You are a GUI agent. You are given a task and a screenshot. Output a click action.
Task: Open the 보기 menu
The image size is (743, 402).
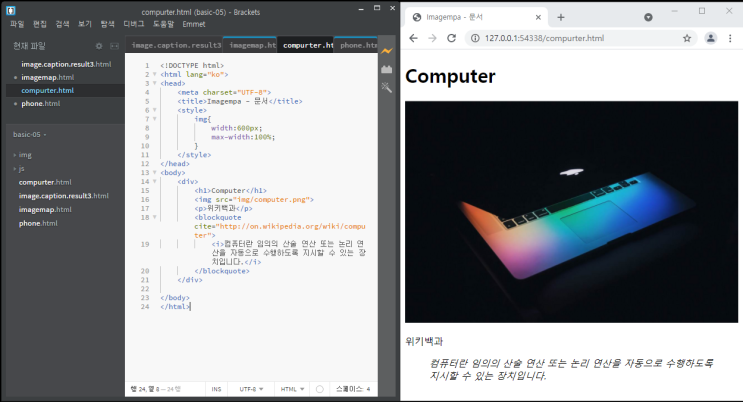point(85,24)
